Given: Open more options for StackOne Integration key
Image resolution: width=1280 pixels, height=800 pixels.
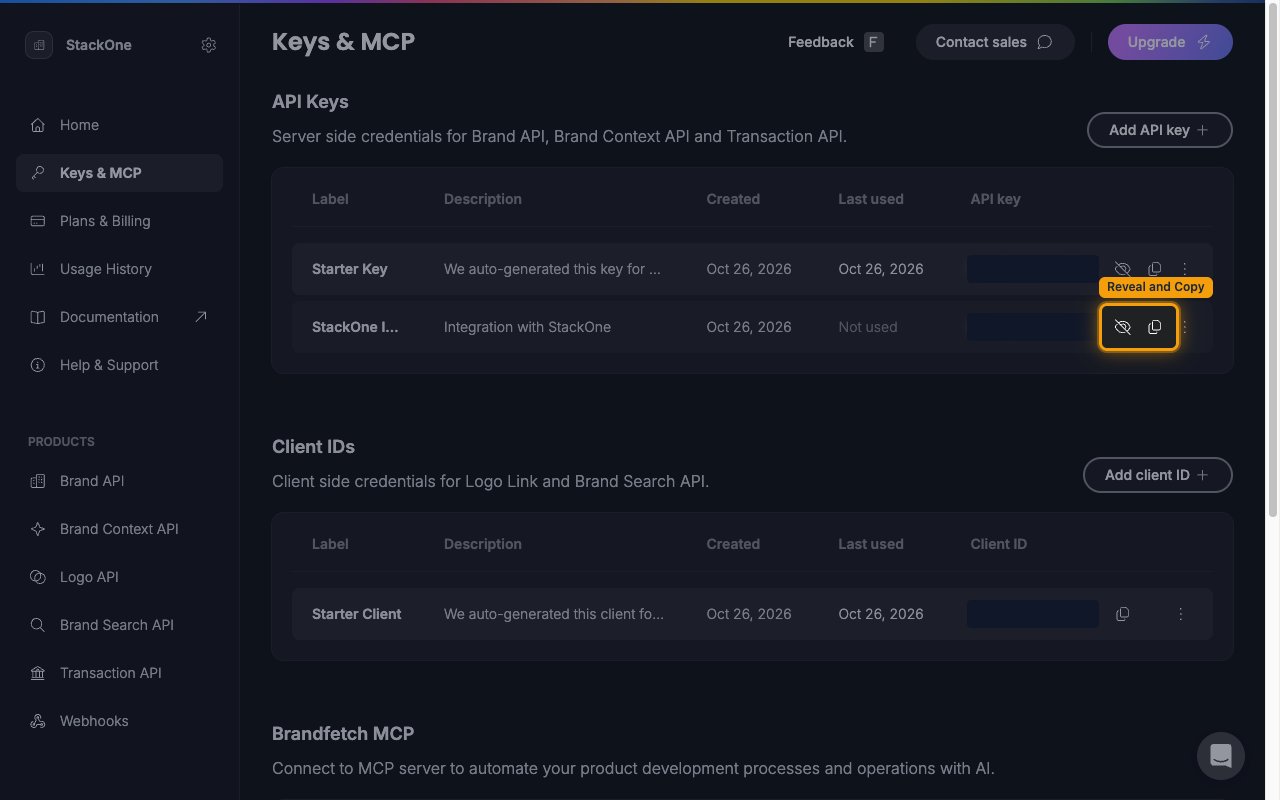Looking at the screenshot, I should tap(1185, 327).
